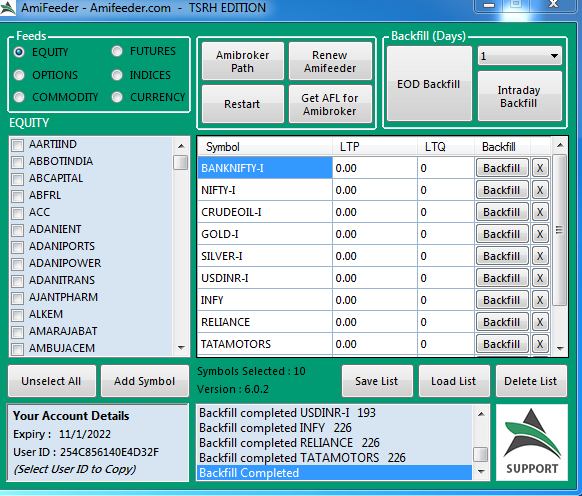Click the AmiFeeder title bar logo

(8, 8)
